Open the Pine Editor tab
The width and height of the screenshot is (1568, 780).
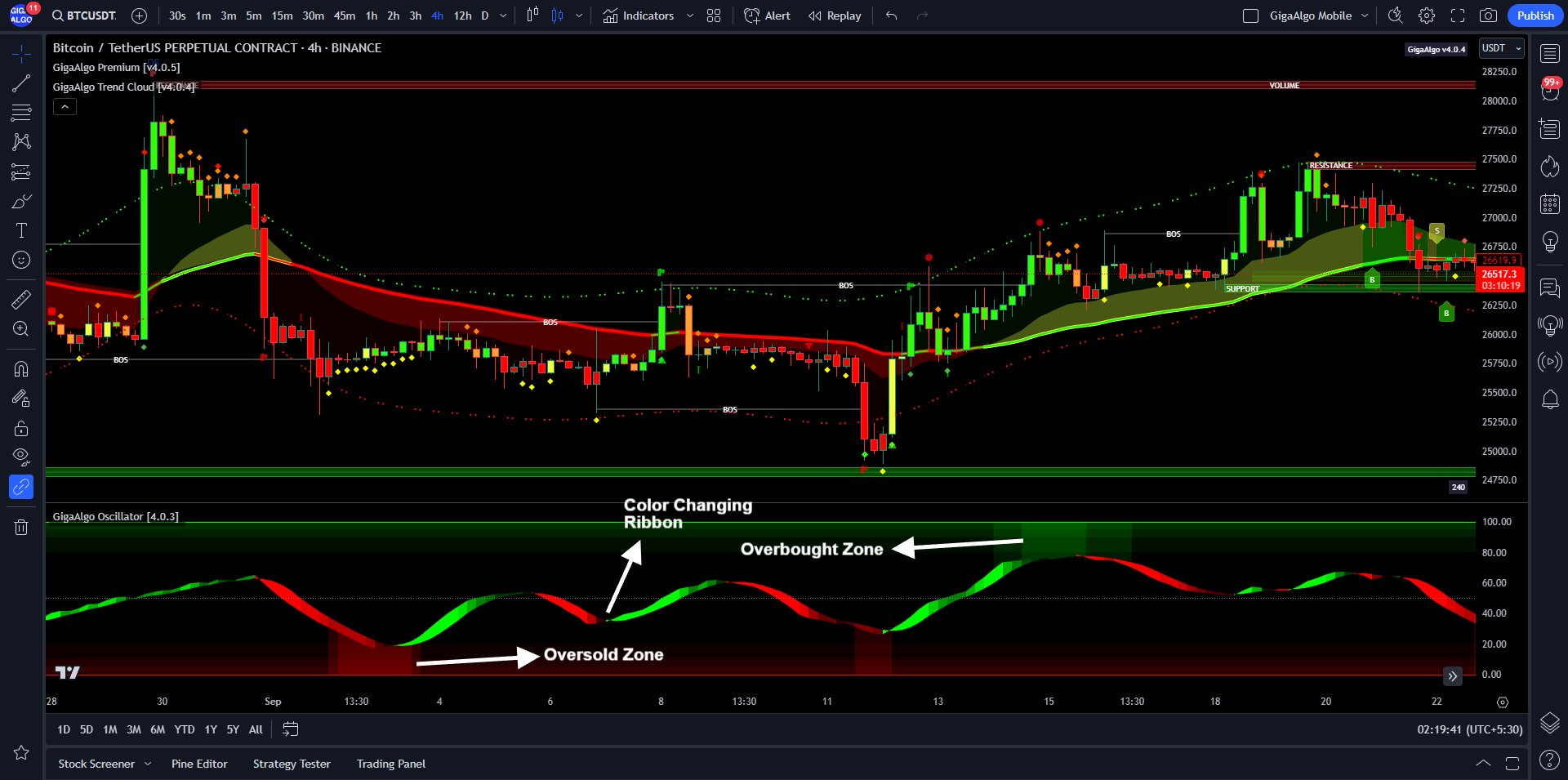(199, 764)
